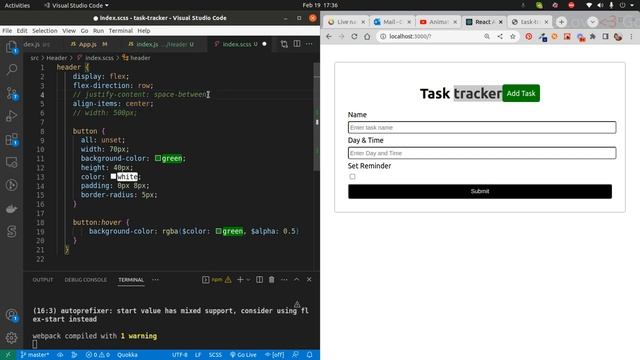Click Activities in the top bar

[17, 5]
